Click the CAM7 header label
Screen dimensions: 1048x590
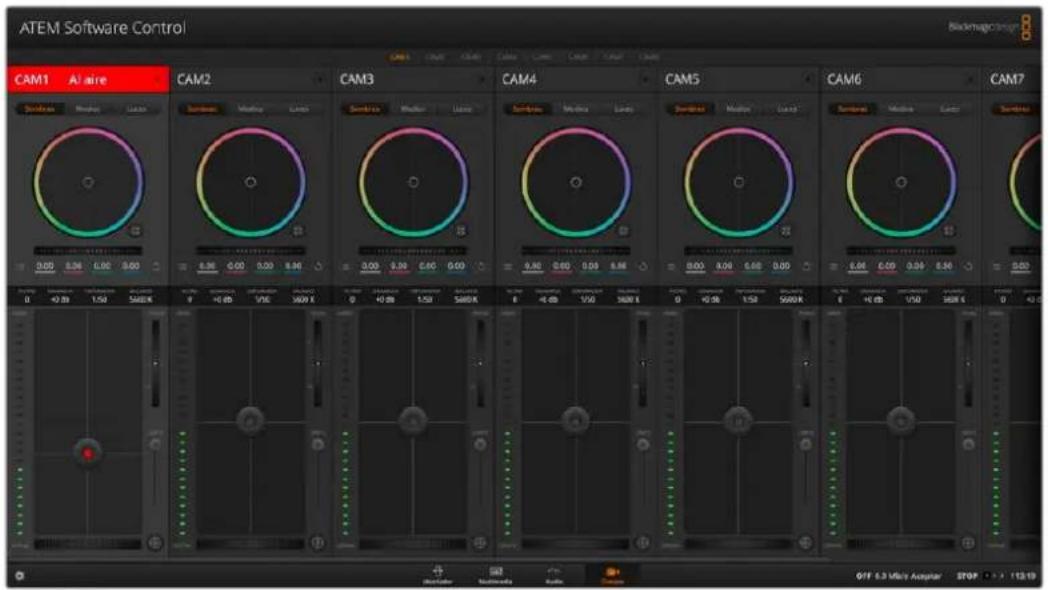coord(1007,80)
